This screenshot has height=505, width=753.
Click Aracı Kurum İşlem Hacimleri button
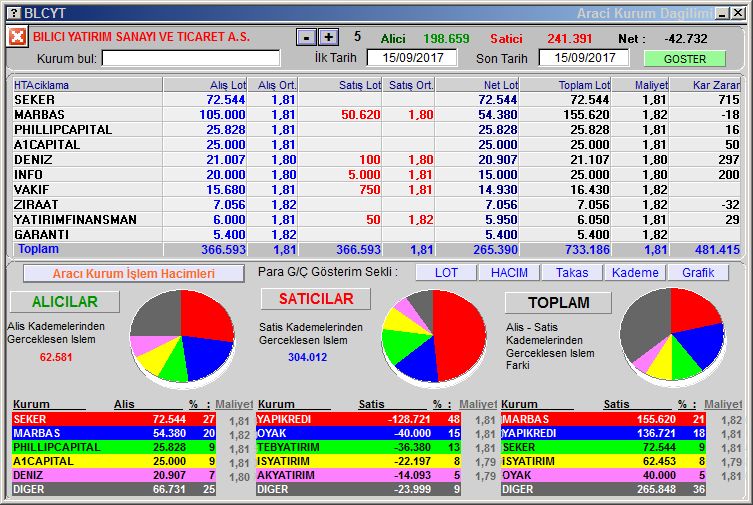pyautogui.click(x=134, y=273)
